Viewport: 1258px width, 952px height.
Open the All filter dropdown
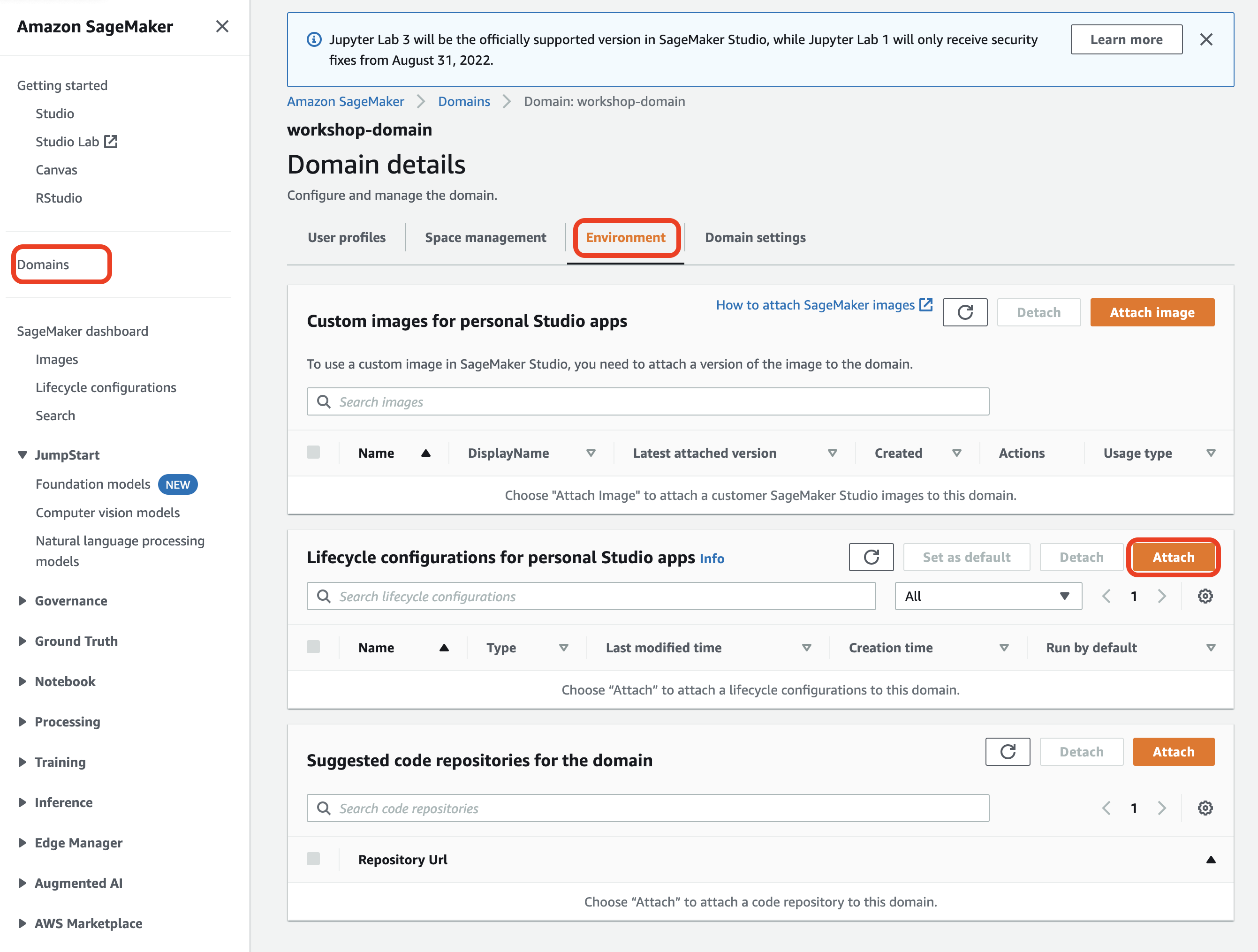click(x=988, y=596)
